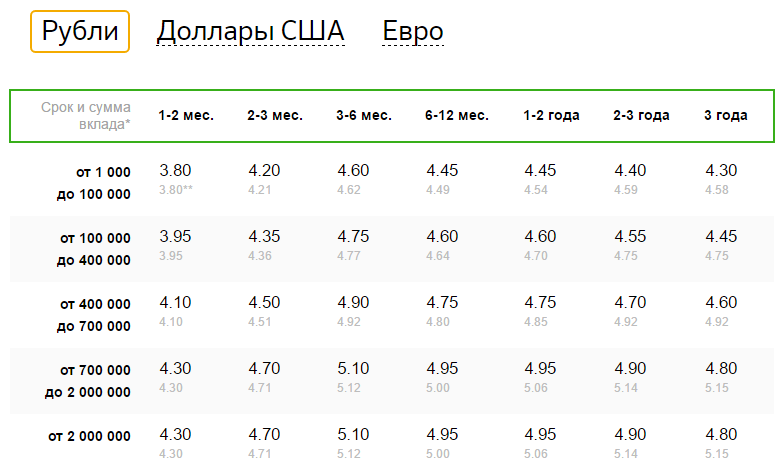
Task: Select the от 1 000 до 100 000 row
Action: pyautogui.click(x=392, y=182)
